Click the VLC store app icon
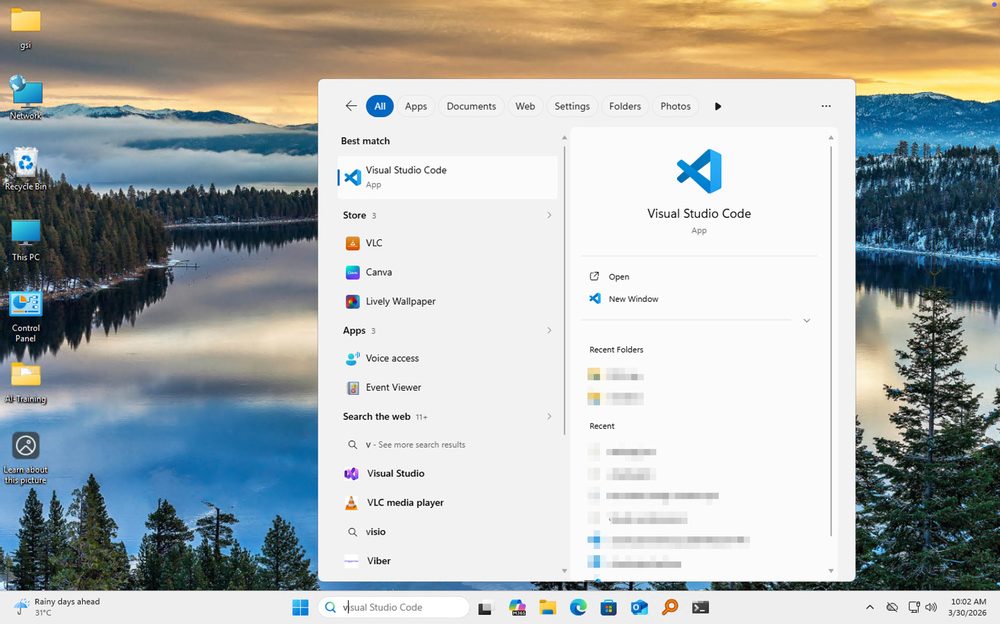The image size is (1000, 625). point(352,243)
